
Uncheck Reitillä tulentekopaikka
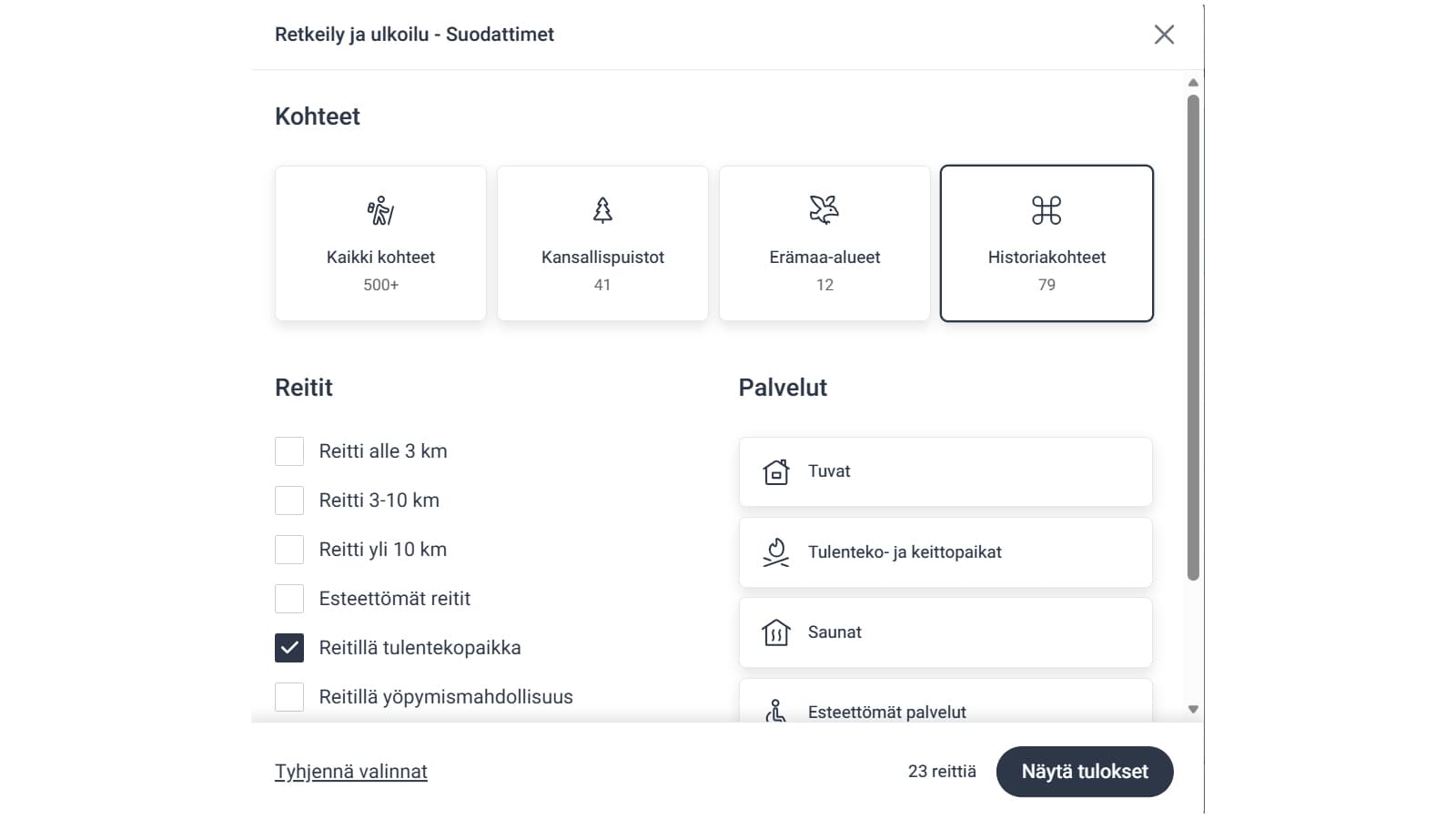(289, 647)
